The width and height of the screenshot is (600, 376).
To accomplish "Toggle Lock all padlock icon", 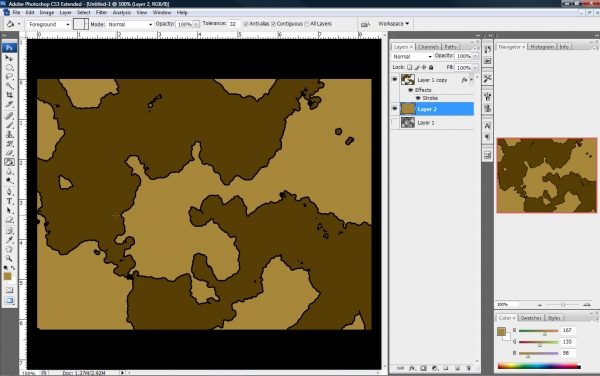I will pyautogui.click(x=431, y=67).
